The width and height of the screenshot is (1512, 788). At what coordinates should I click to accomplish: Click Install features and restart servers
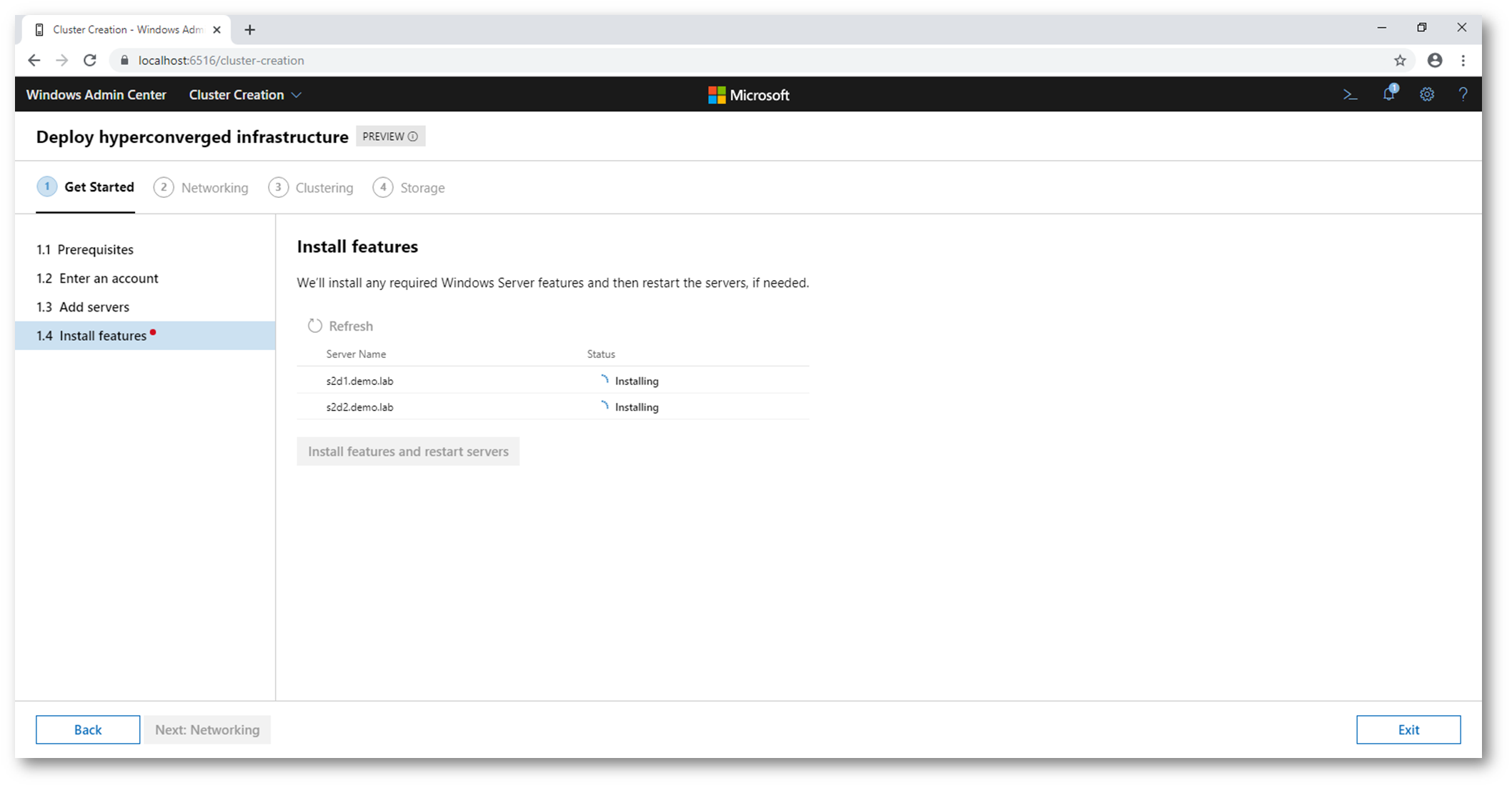(x=408, y=452)
